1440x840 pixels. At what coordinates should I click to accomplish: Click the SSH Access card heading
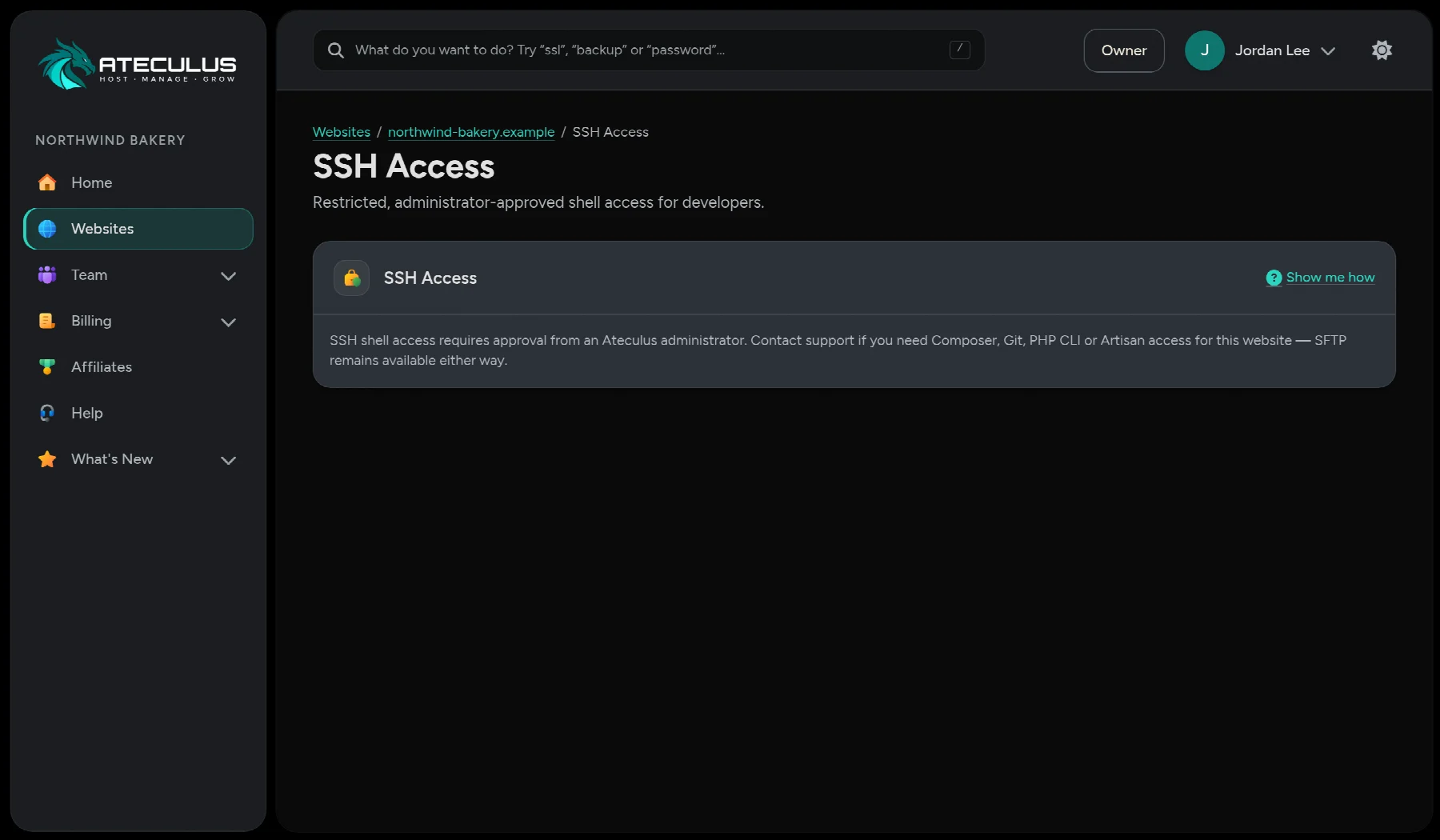(x=430, y=278)
